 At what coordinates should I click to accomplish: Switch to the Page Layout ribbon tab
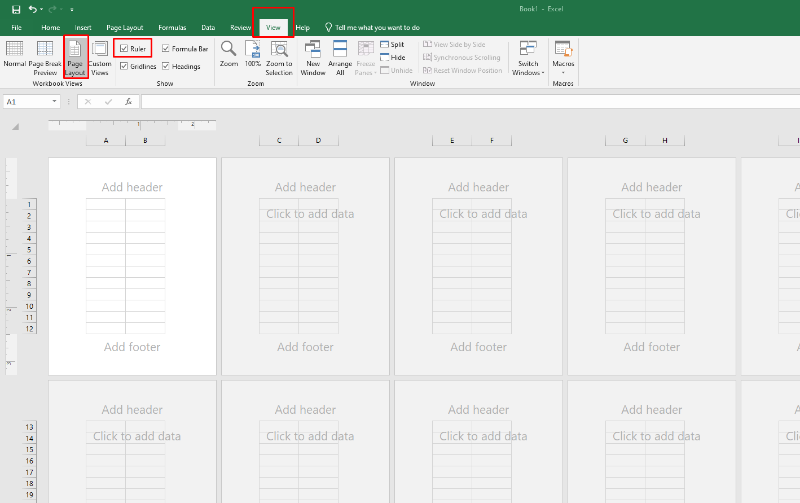pyautogui.click(x=124, y=28)
